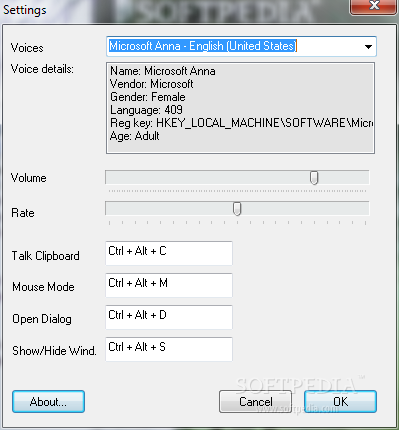Click the 'Mouse Mode' label

43,287
